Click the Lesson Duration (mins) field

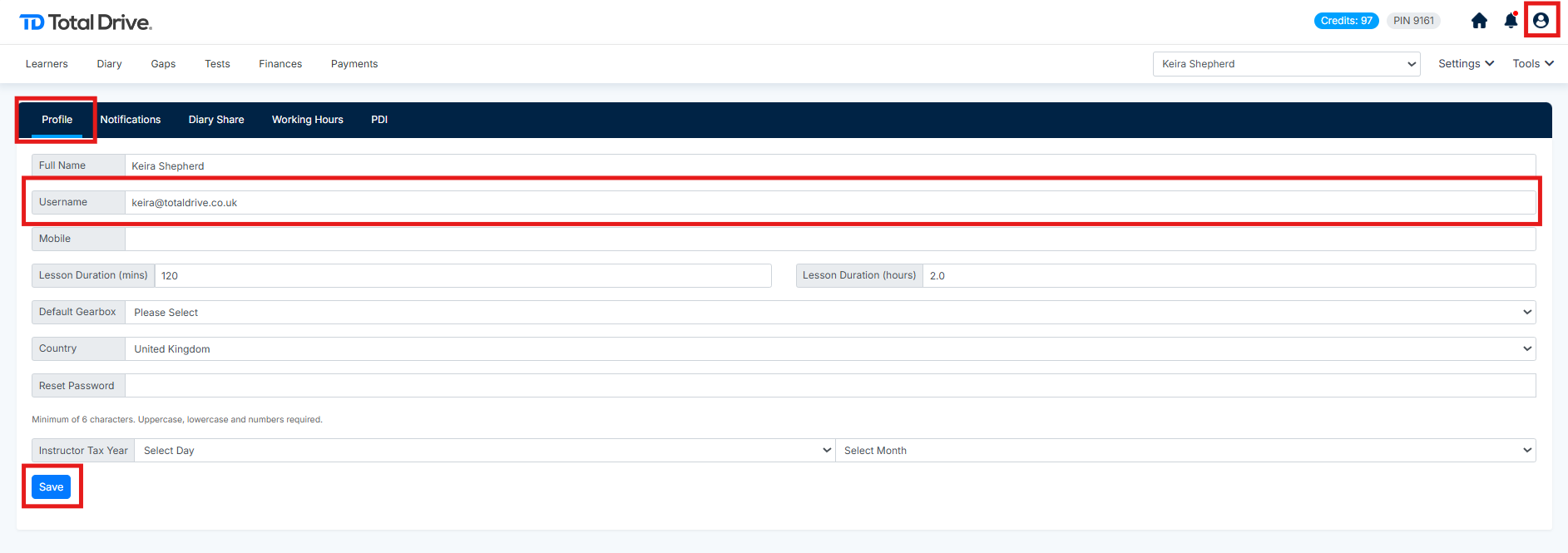[463, 275]
